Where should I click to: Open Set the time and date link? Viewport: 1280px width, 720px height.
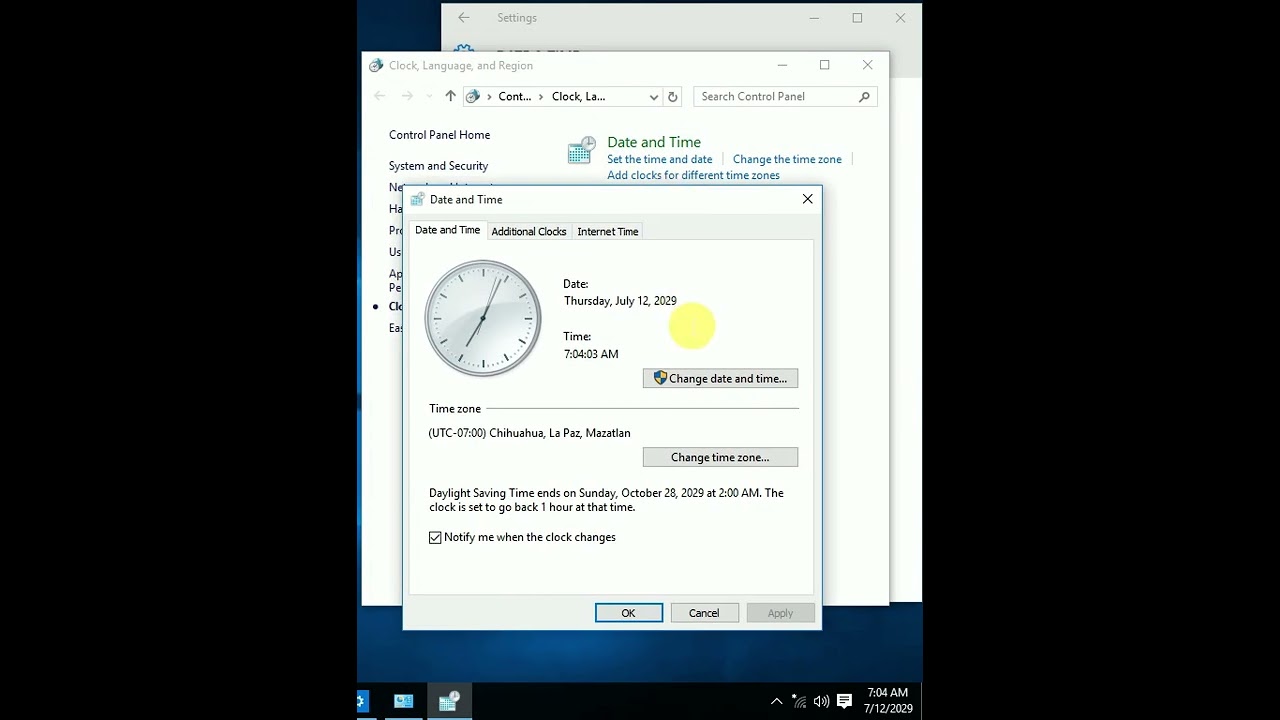[659, 159]
